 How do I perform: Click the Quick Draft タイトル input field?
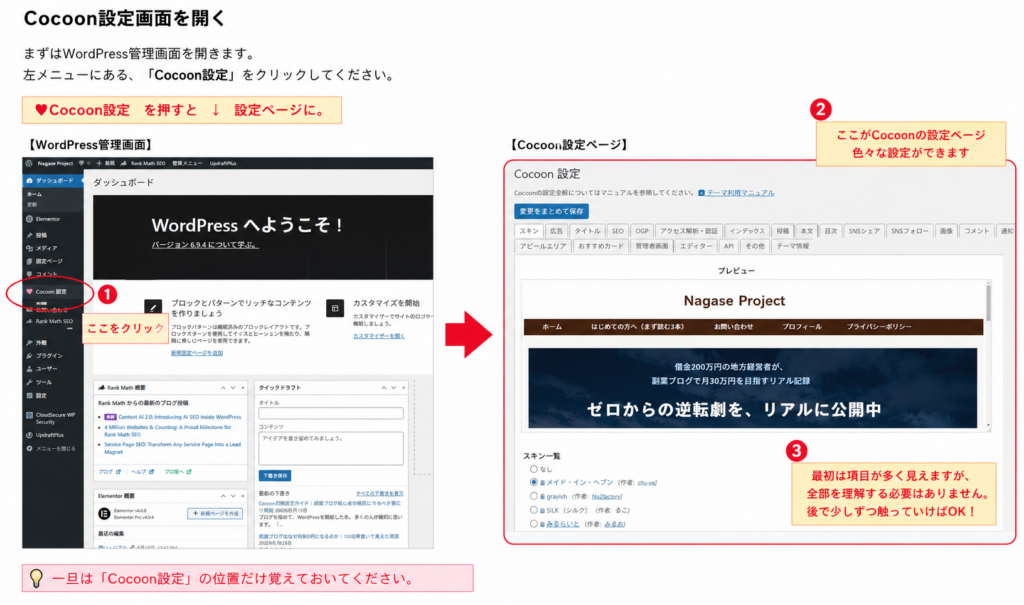[331, 413]
